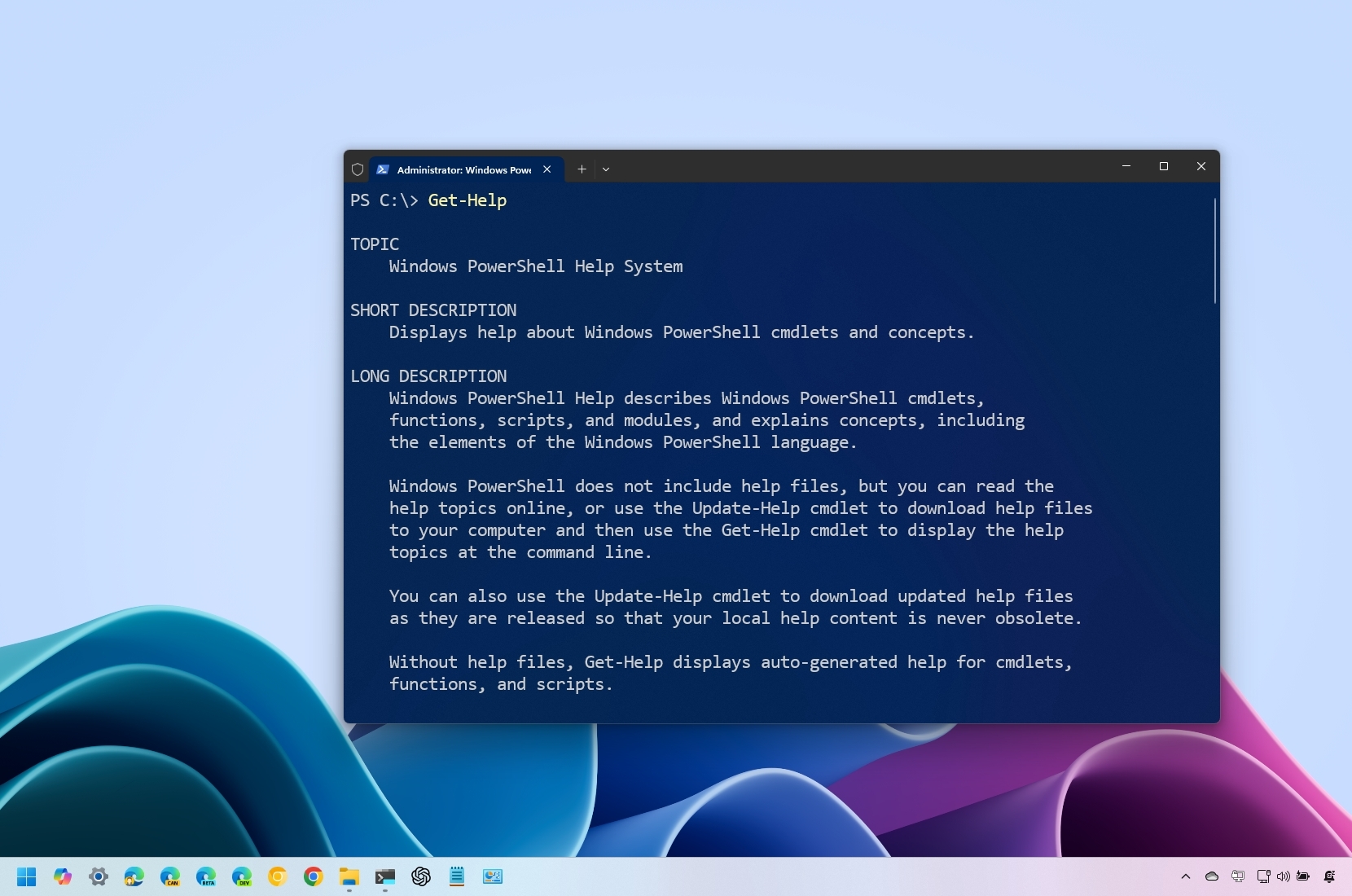Screen dimensions: 1352x896
Task: Open Microsoft Edge Canary from the taskbar
Action: click(170, 876)
